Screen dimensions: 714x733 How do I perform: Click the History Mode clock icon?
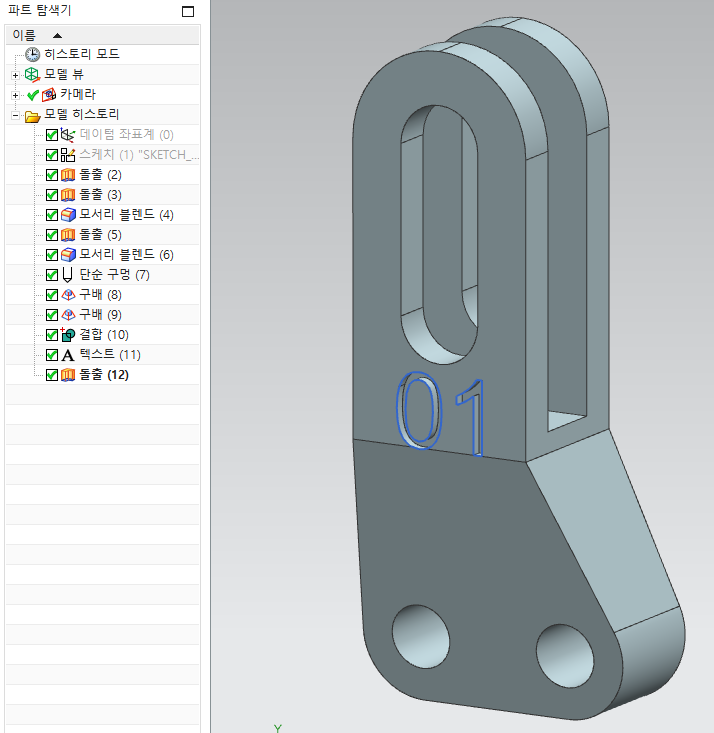coord(33,55)
